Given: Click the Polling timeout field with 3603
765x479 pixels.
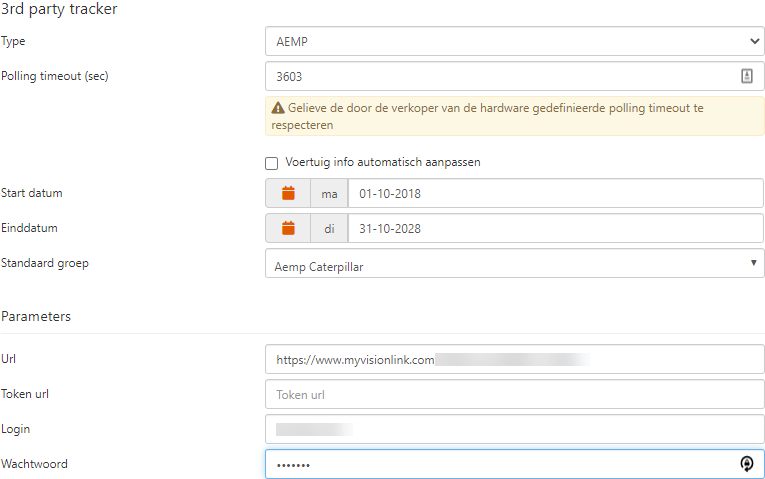Looking at the screenshot, I should coord(500,76).
